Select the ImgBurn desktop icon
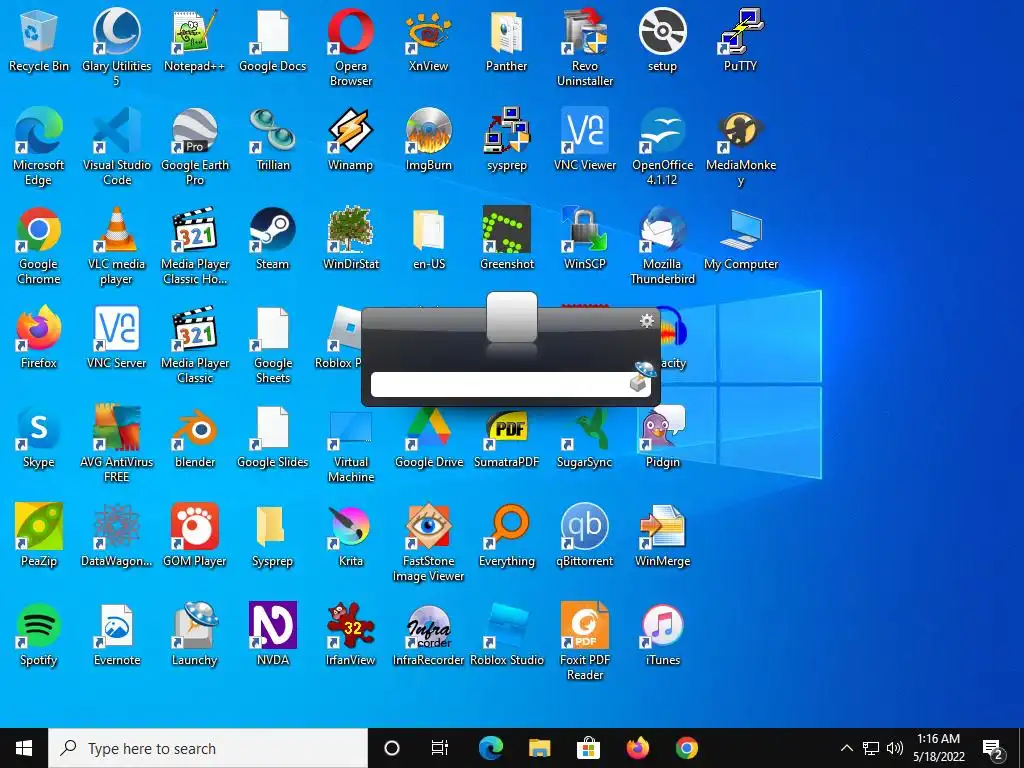This screenshot has width=1024, height=768. pos(428,140)
